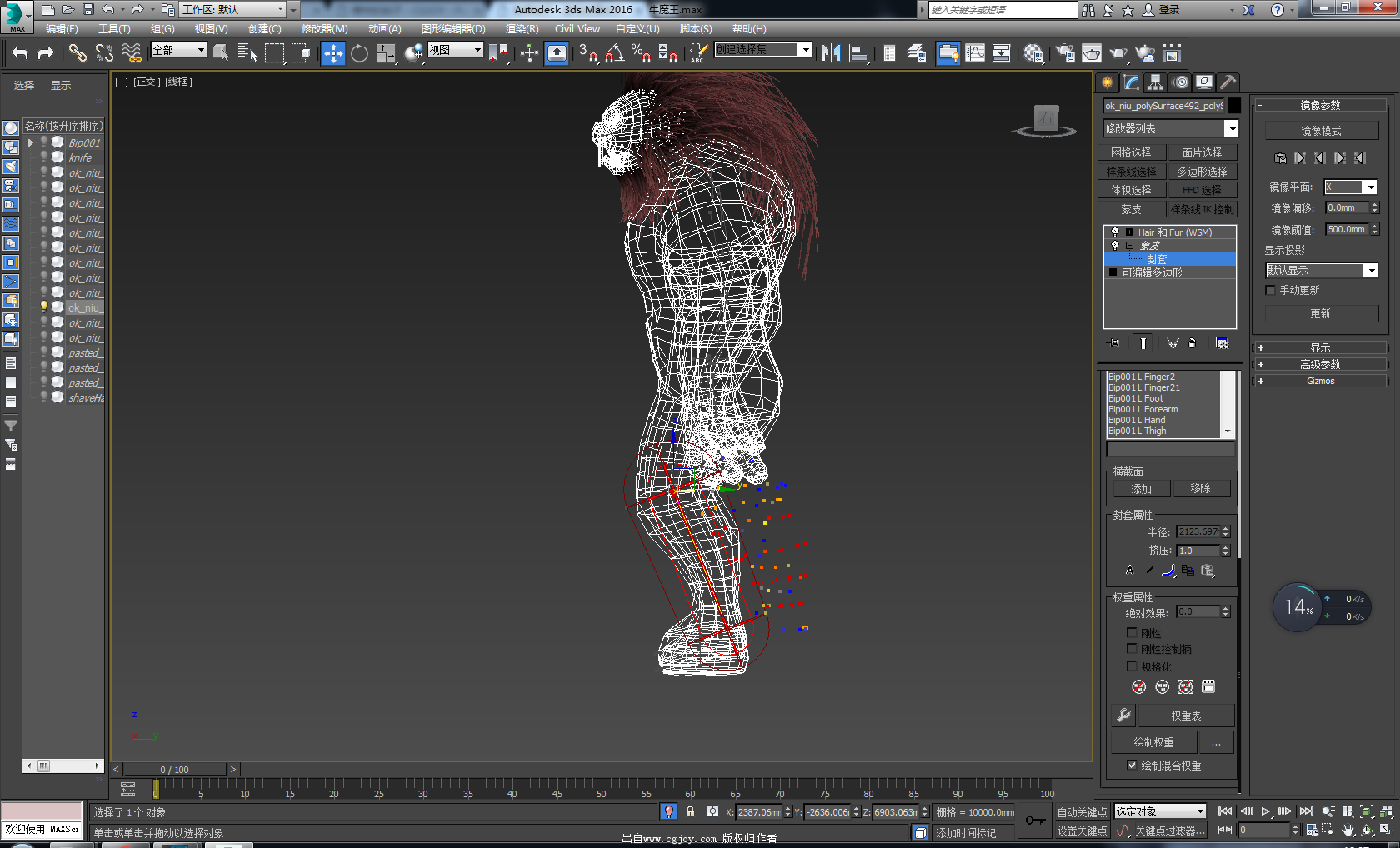Enable the 手动更新 checkbox

coord(1270,290)
